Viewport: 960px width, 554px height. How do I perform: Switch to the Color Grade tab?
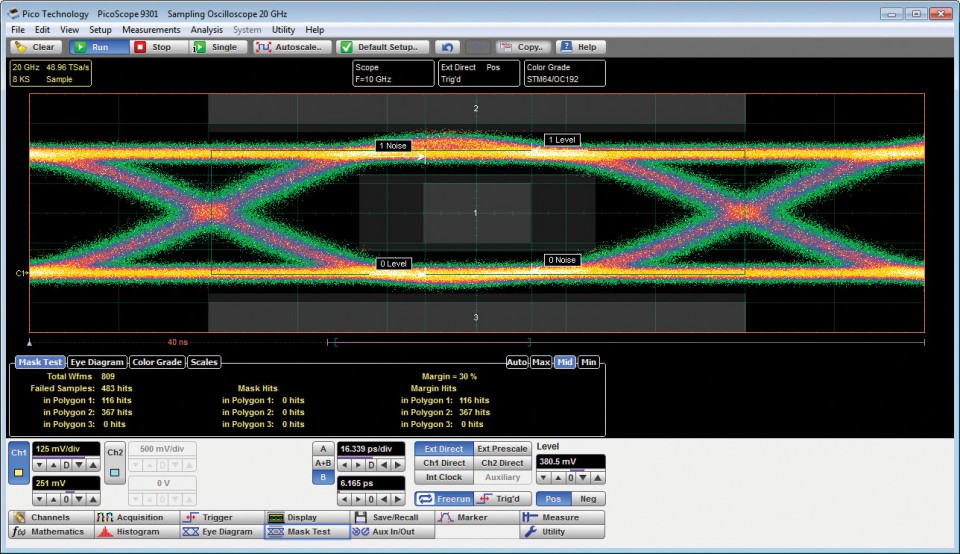[158, 362]
